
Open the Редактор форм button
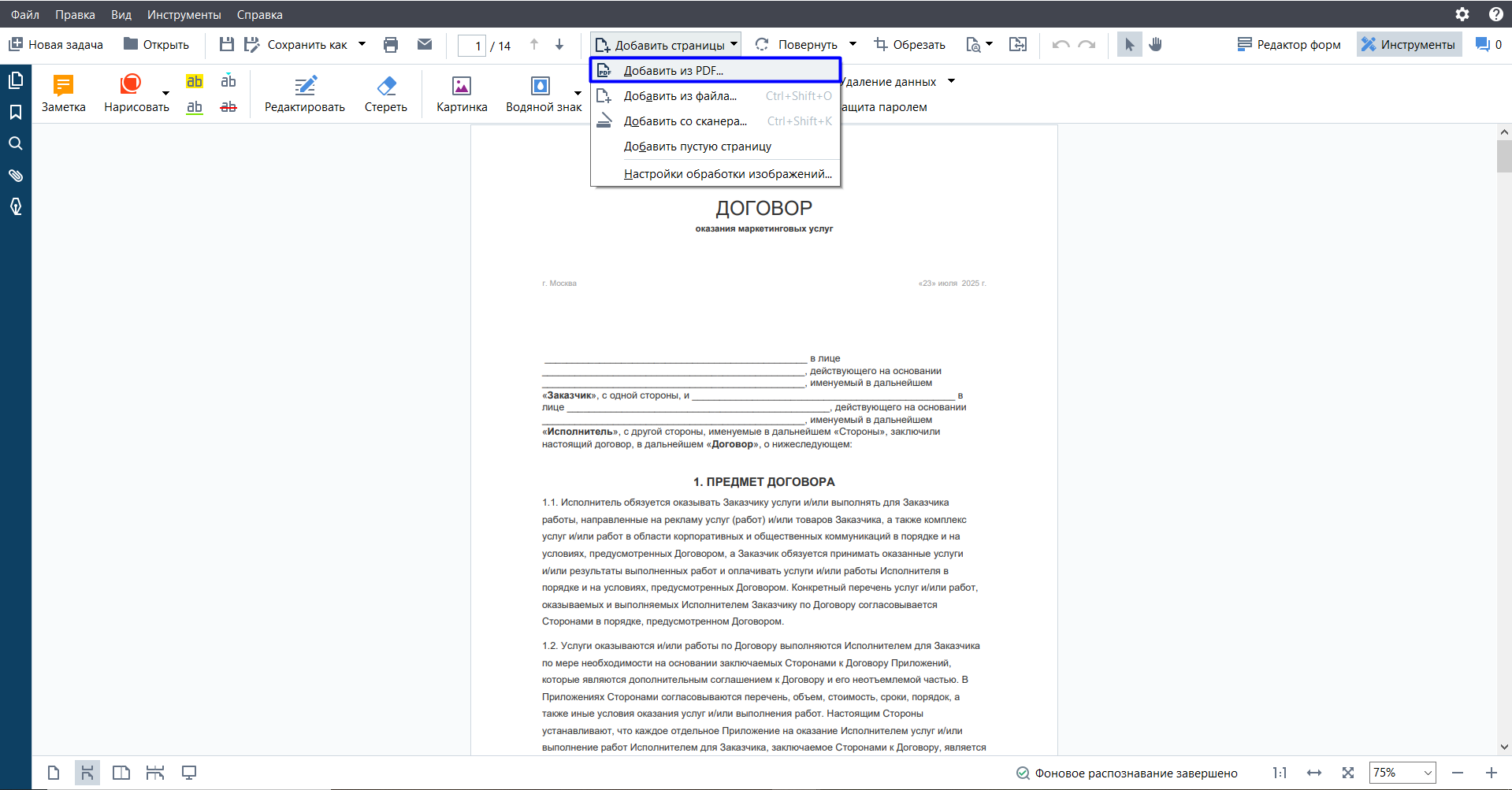1289,44
